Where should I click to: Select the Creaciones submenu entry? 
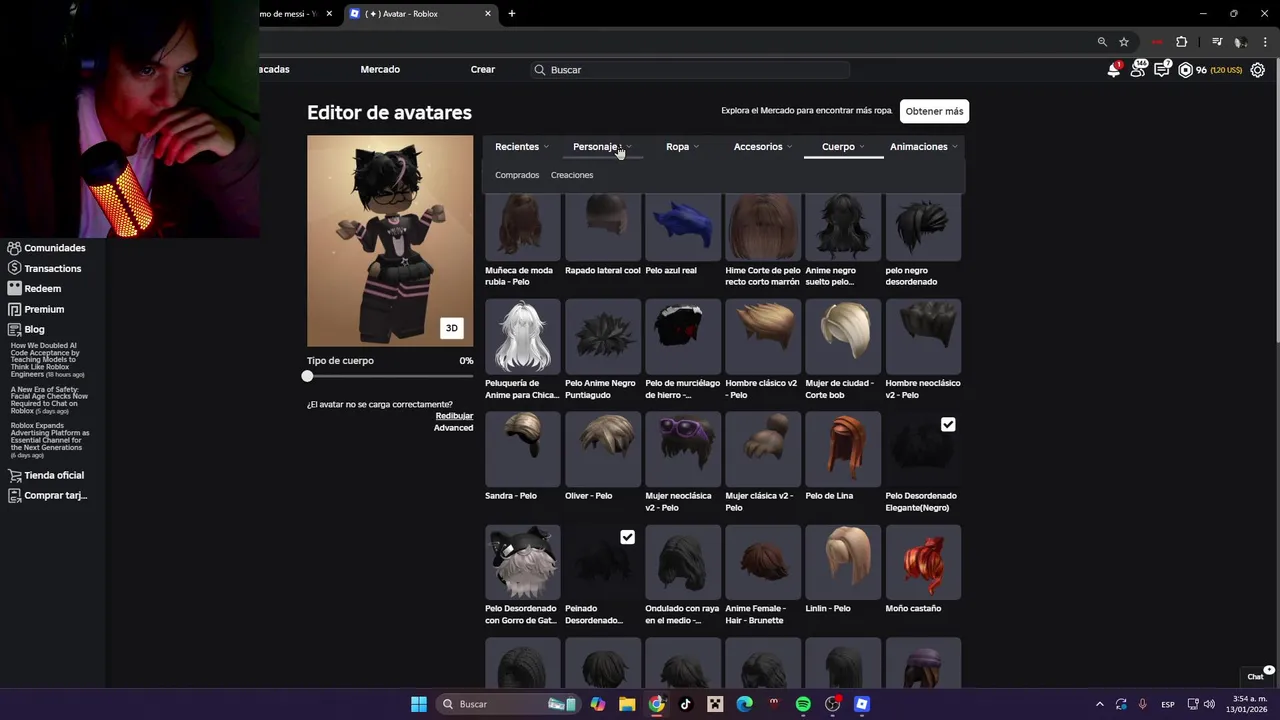tap(572, 175)
